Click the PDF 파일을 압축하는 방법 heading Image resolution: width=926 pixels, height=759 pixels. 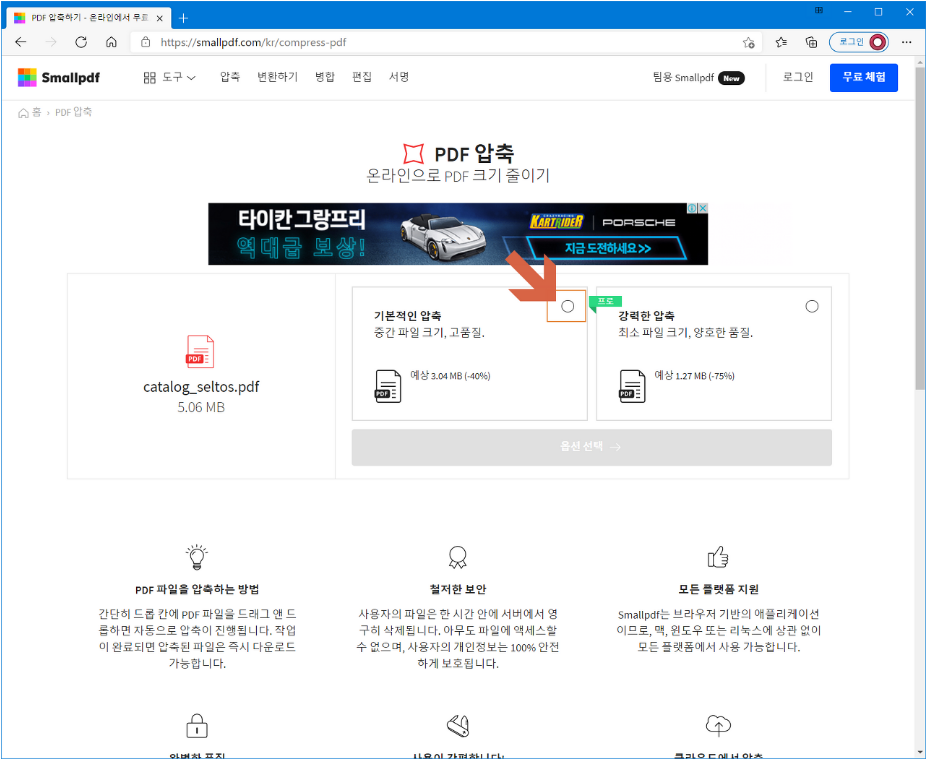[197, 589]
